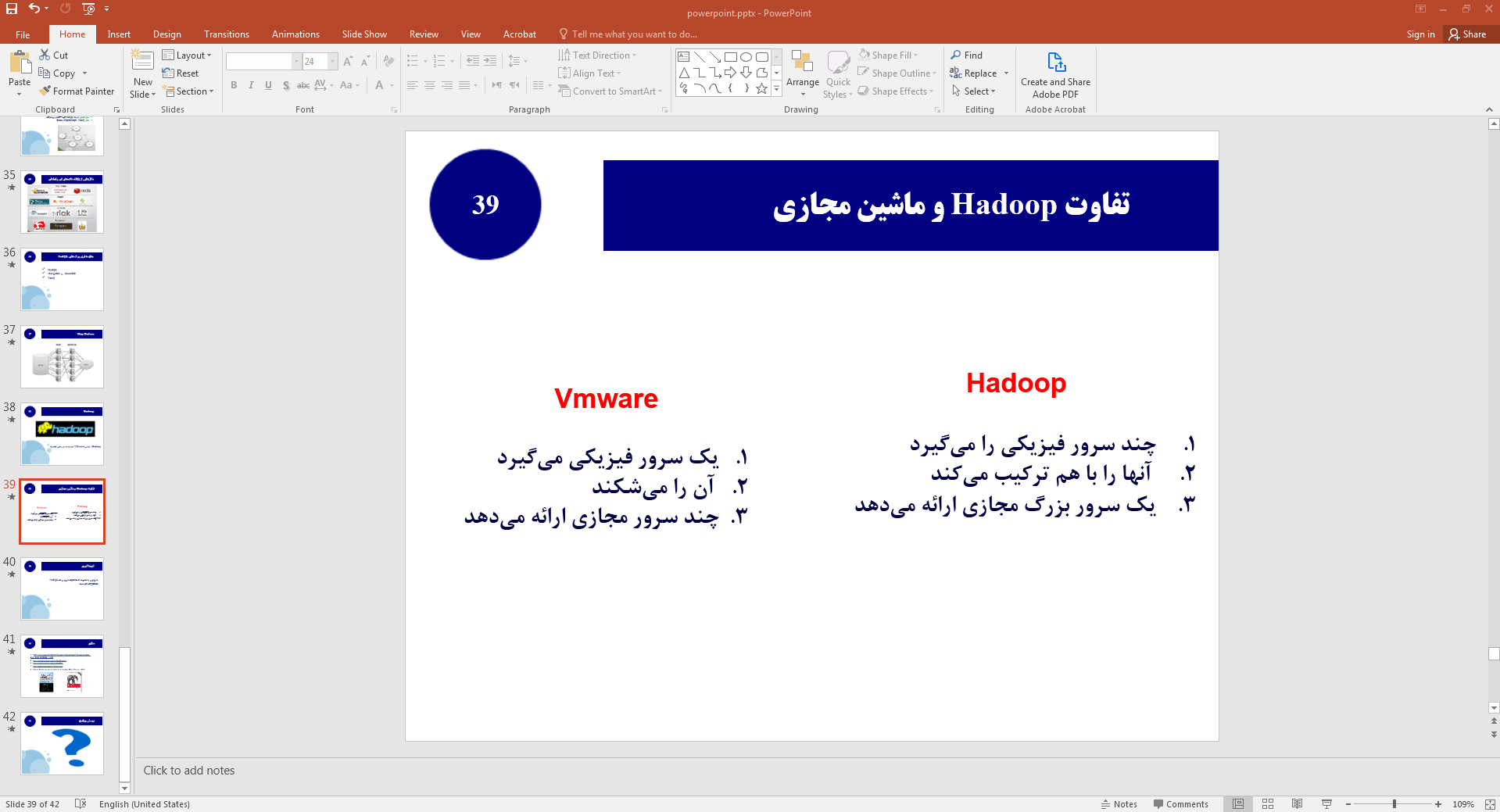Viewport: 1500px width, 812px height.
Task: Toggle Bold formatting
Action: pos(234,85)
